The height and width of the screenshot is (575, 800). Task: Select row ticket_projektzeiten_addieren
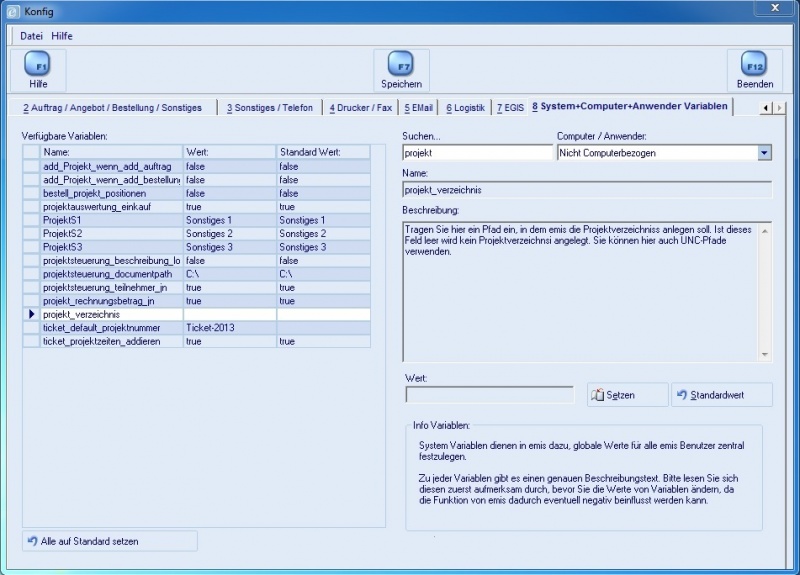pos(196,341)
